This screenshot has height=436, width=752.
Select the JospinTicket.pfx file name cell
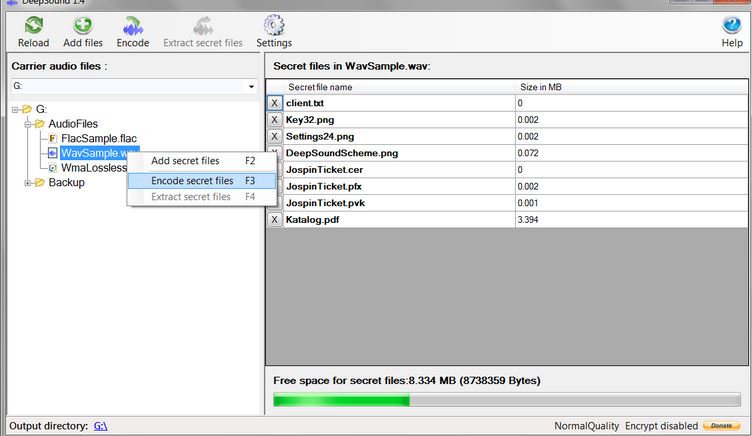(399, 187)
